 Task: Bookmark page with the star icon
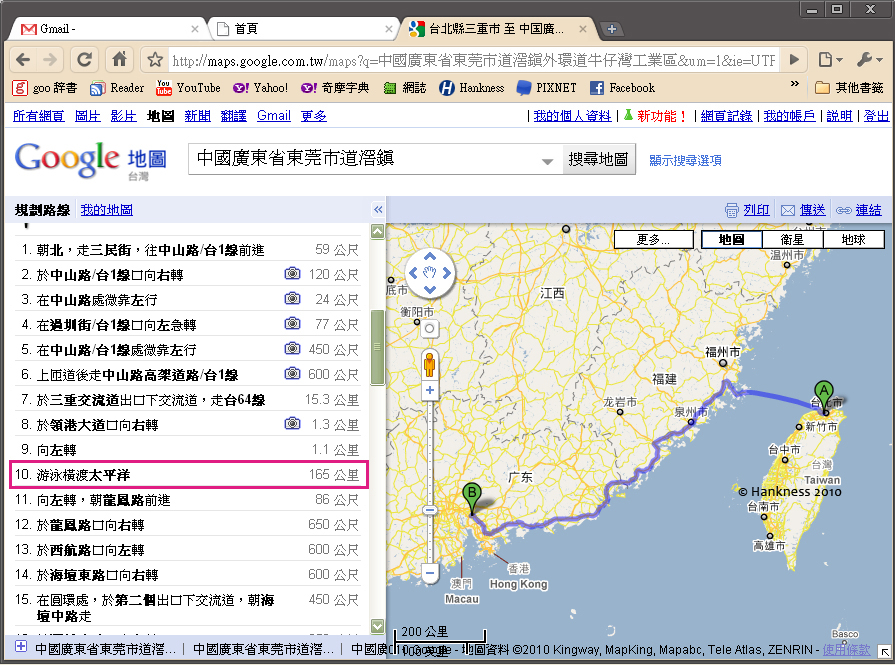click(x=155, y=60)
